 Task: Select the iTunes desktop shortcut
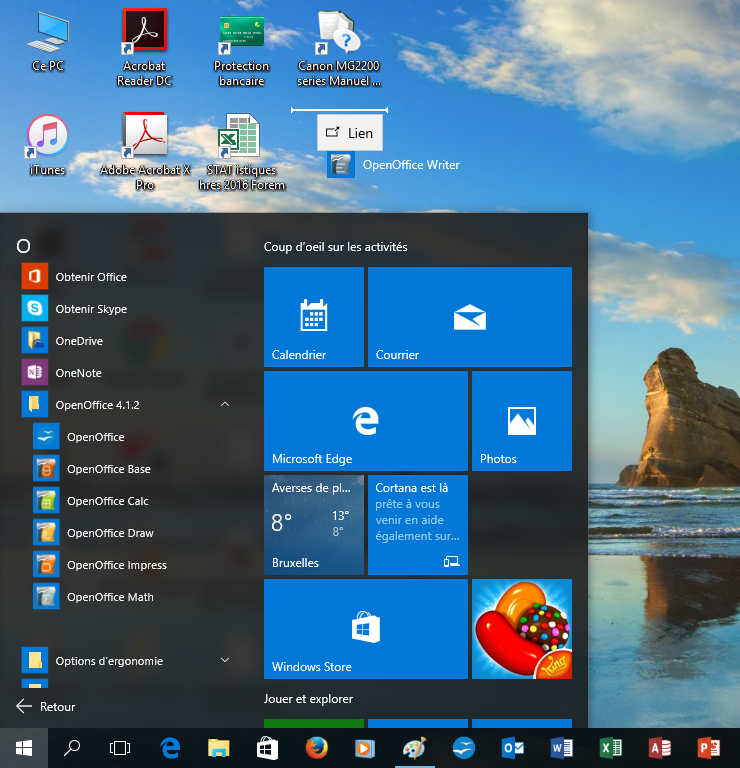pos(47,145)
